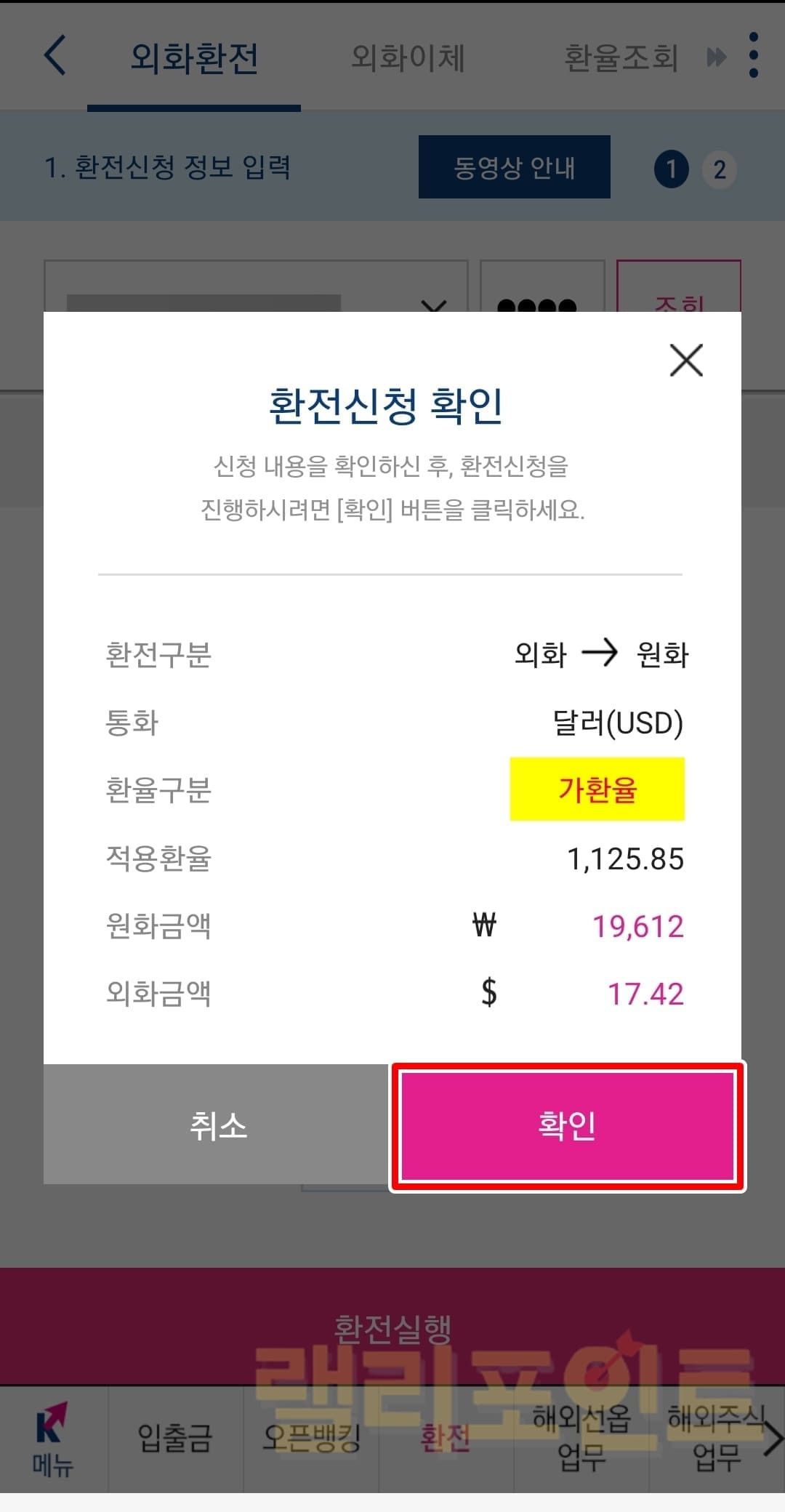Select step 2 indicator circle
The width and height of the screenshot is (785, 1512).
(719, 169)
